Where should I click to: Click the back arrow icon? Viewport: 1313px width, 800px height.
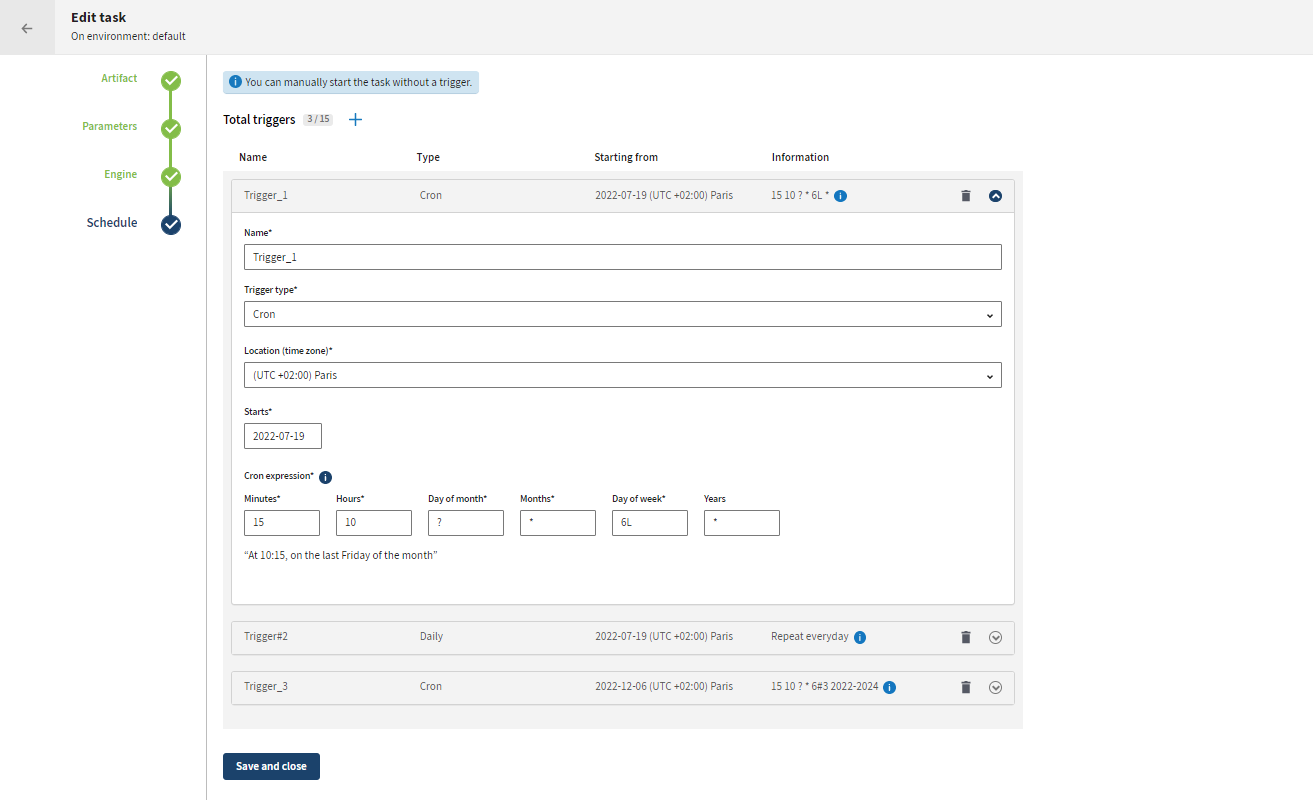pyautogui.click(x=27, y=28)
